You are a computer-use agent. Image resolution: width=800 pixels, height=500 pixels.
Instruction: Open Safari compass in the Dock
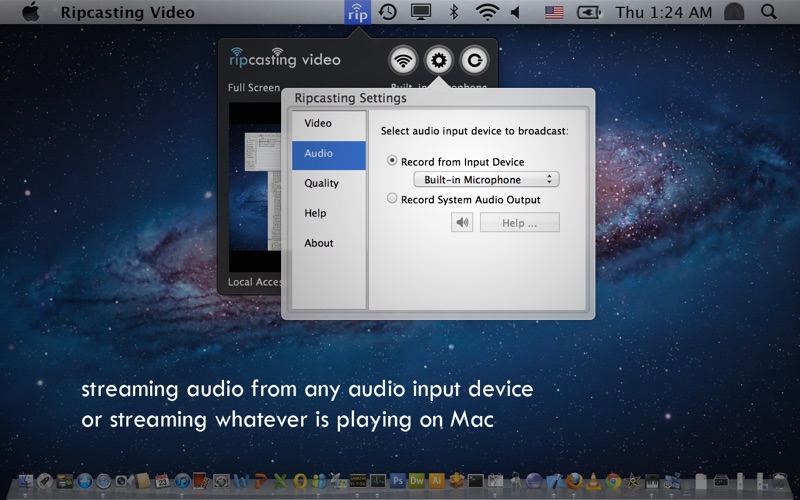(x=104, y=481)
